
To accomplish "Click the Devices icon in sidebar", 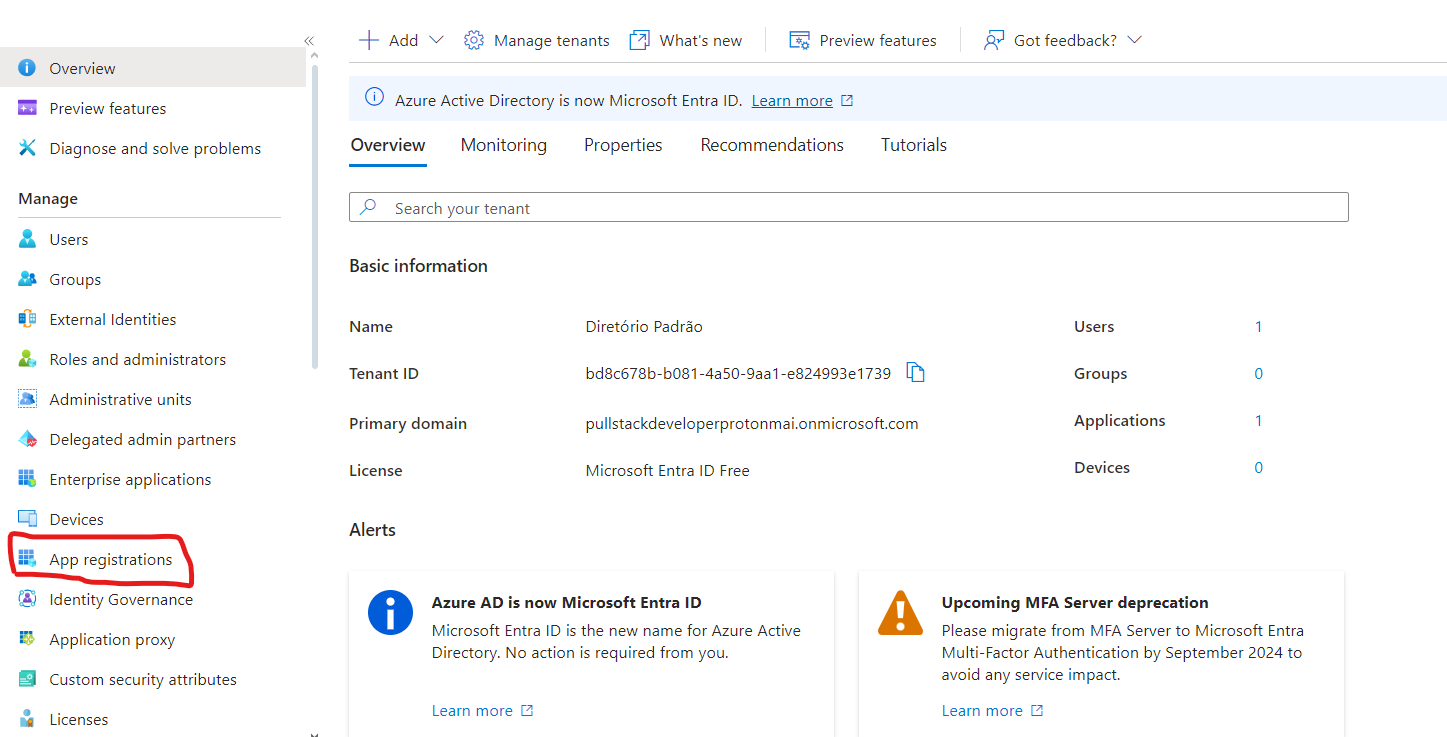I will click(x=27, y=519).
